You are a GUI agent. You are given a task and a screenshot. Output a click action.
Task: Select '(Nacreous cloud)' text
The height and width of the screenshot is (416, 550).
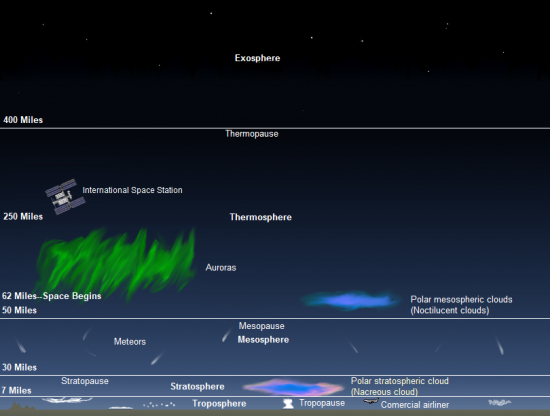(x=384, y=392)
